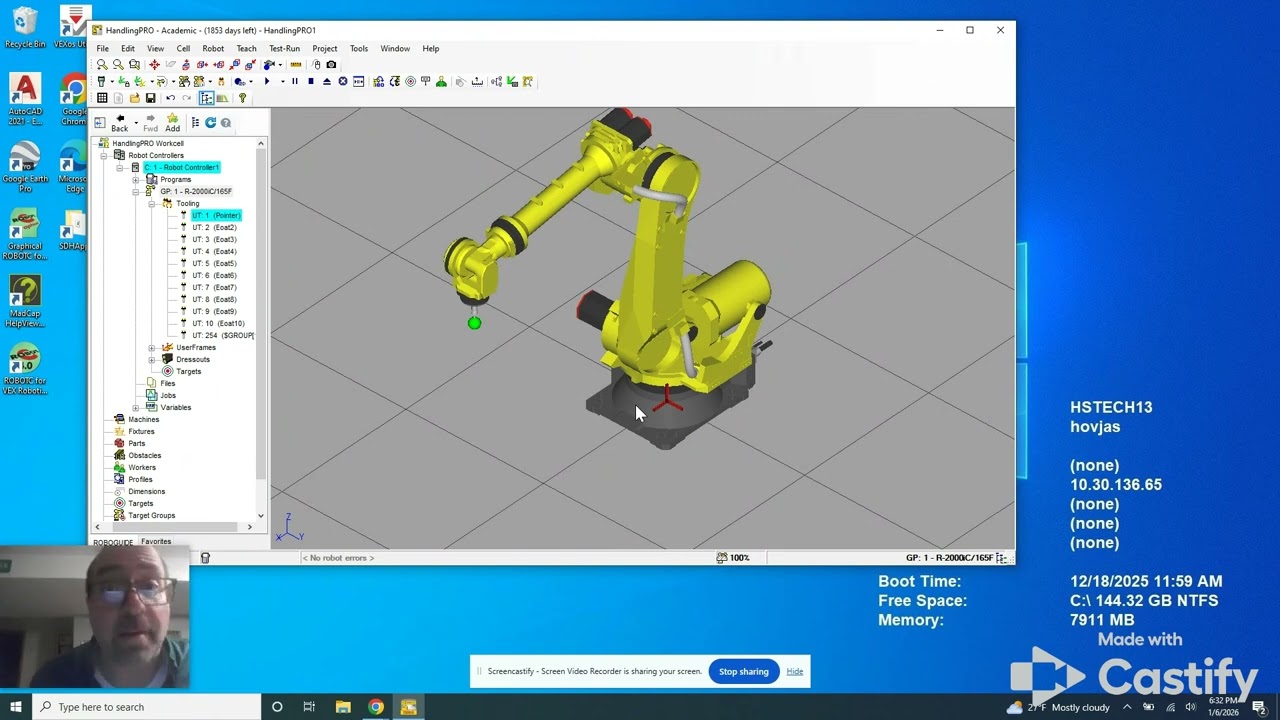Screen dimensions: 1280x720
Task: Click the Windows Start button
Action: [x=15, y=707]
